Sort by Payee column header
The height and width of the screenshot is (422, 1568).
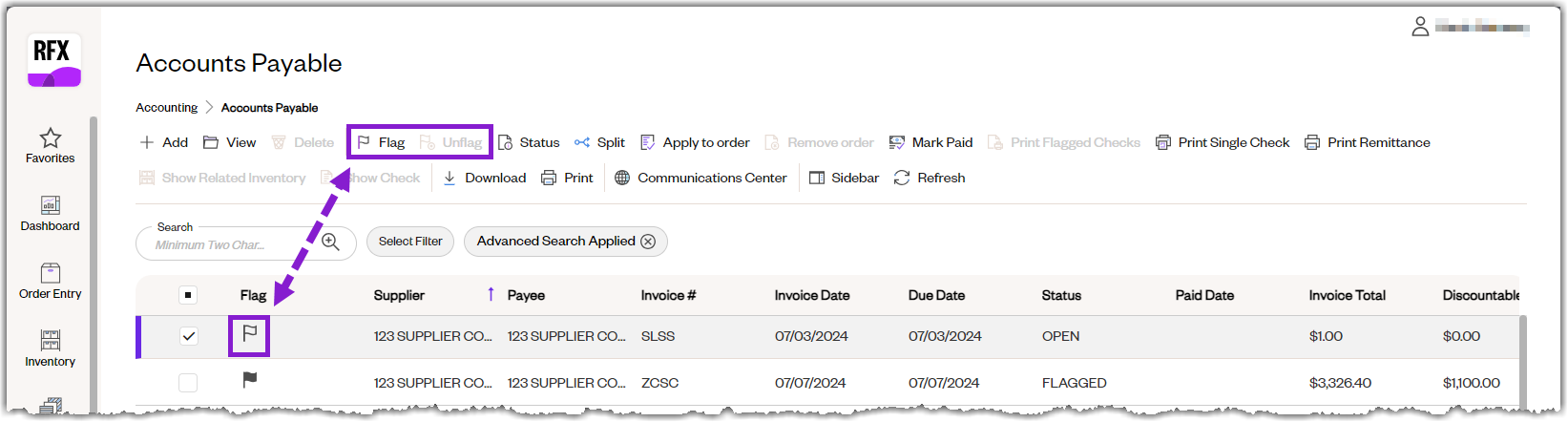pyautogui.click(x=527, y=296)
